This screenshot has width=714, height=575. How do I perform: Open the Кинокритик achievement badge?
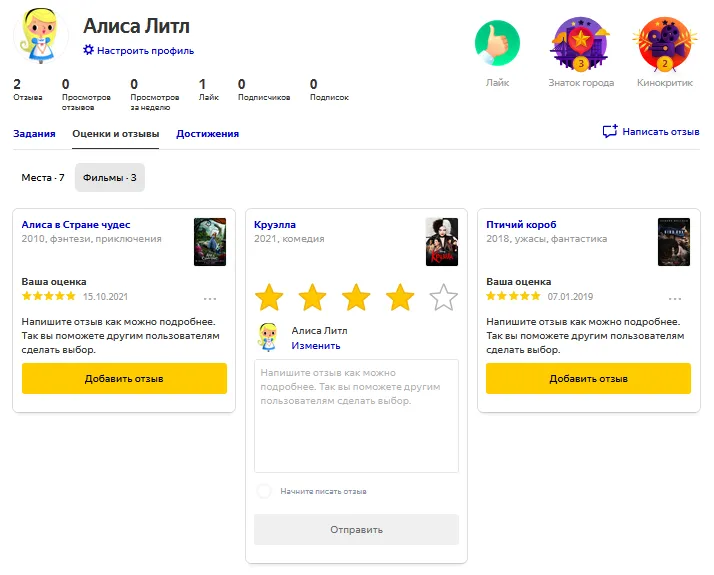663,44
